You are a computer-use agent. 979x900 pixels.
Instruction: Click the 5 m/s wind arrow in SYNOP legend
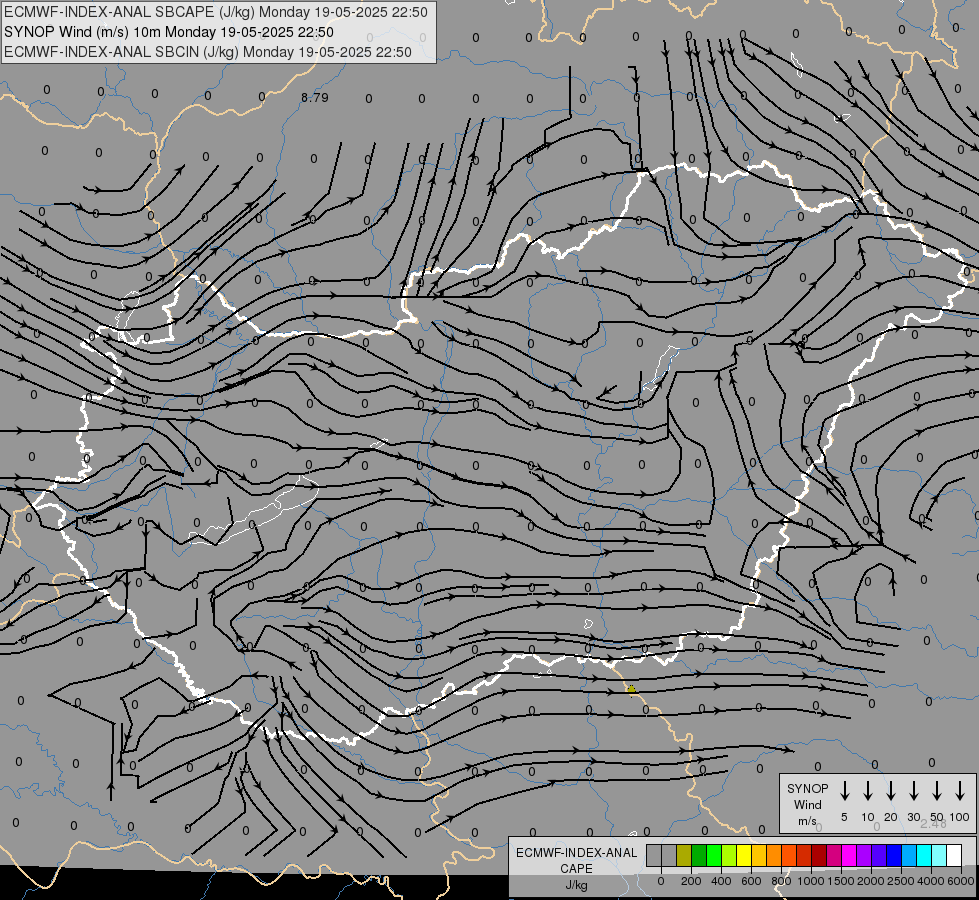click(x=845, y=791)
